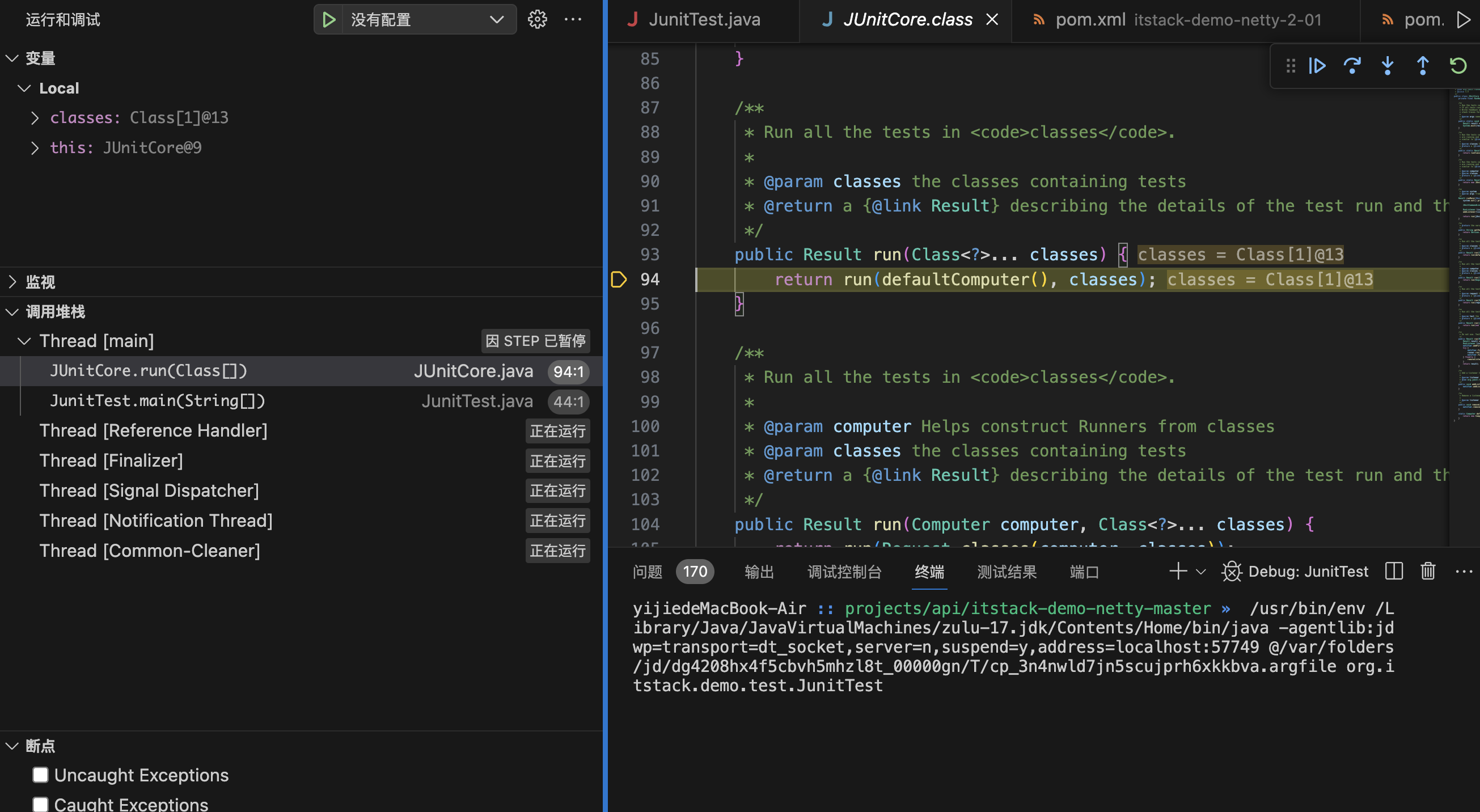Collapse the 断点 breakpoints section
The height and width of the screenshot is (812, 1480).
pyautogui.click(x=12, y=745)
